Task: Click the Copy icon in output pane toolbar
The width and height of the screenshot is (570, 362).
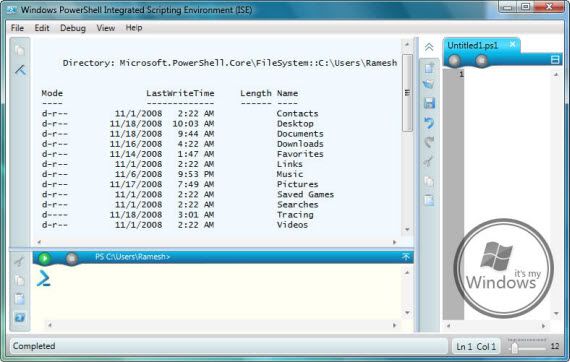Action: (20, 50)
